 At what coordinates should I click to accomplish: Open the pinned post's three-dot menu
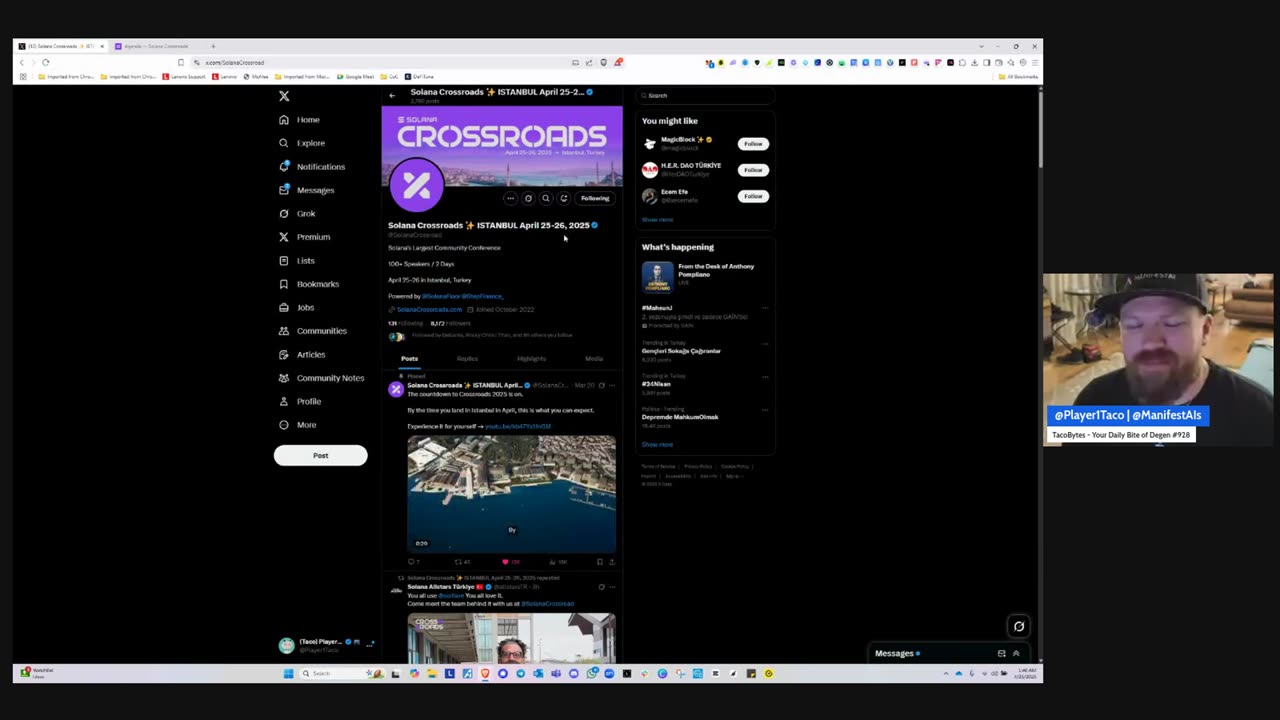pyautogui.click(x=612, y=385)
